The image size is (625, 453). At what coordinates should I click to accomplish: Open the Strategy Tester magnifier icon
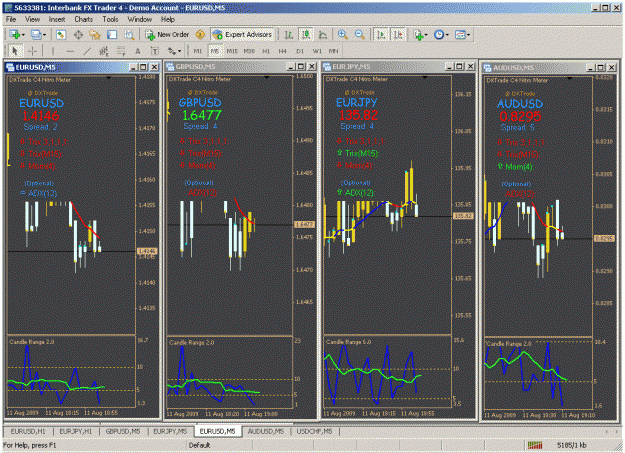click(x=130, y=35)
